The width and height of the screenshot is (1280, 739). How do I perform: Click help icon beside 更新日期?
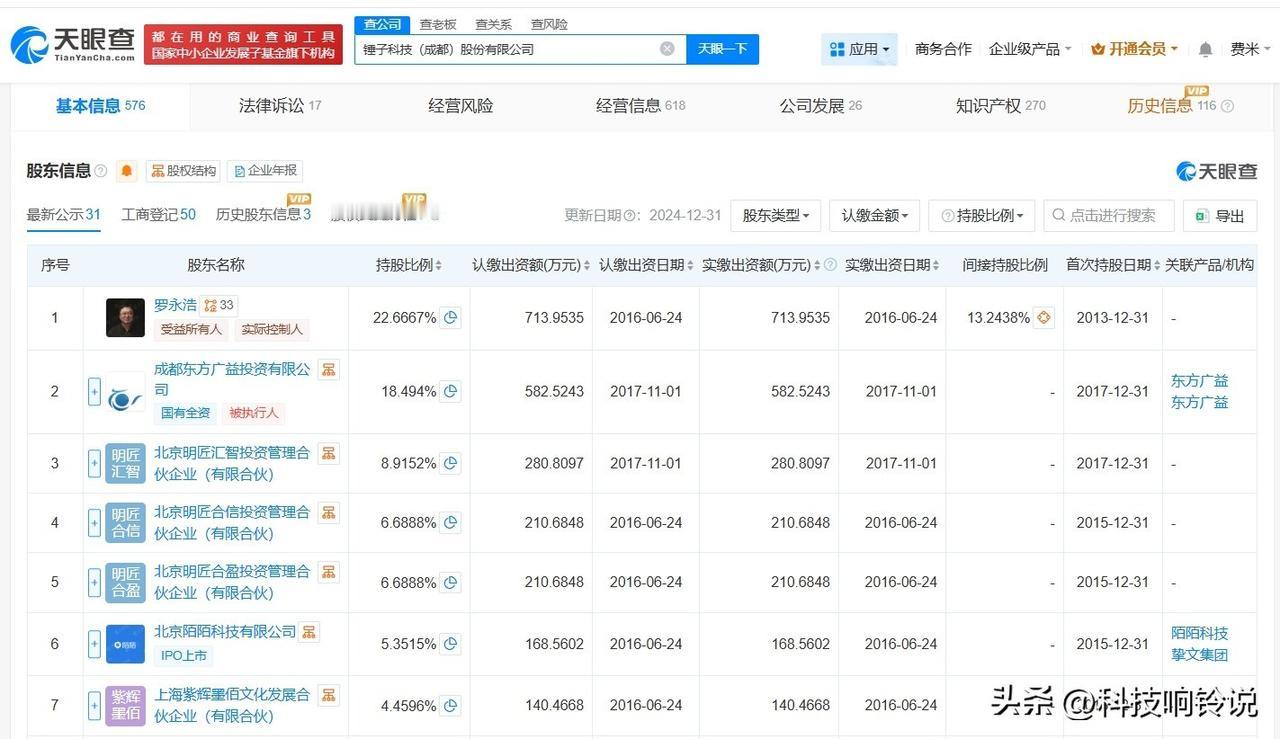[630, 216]
